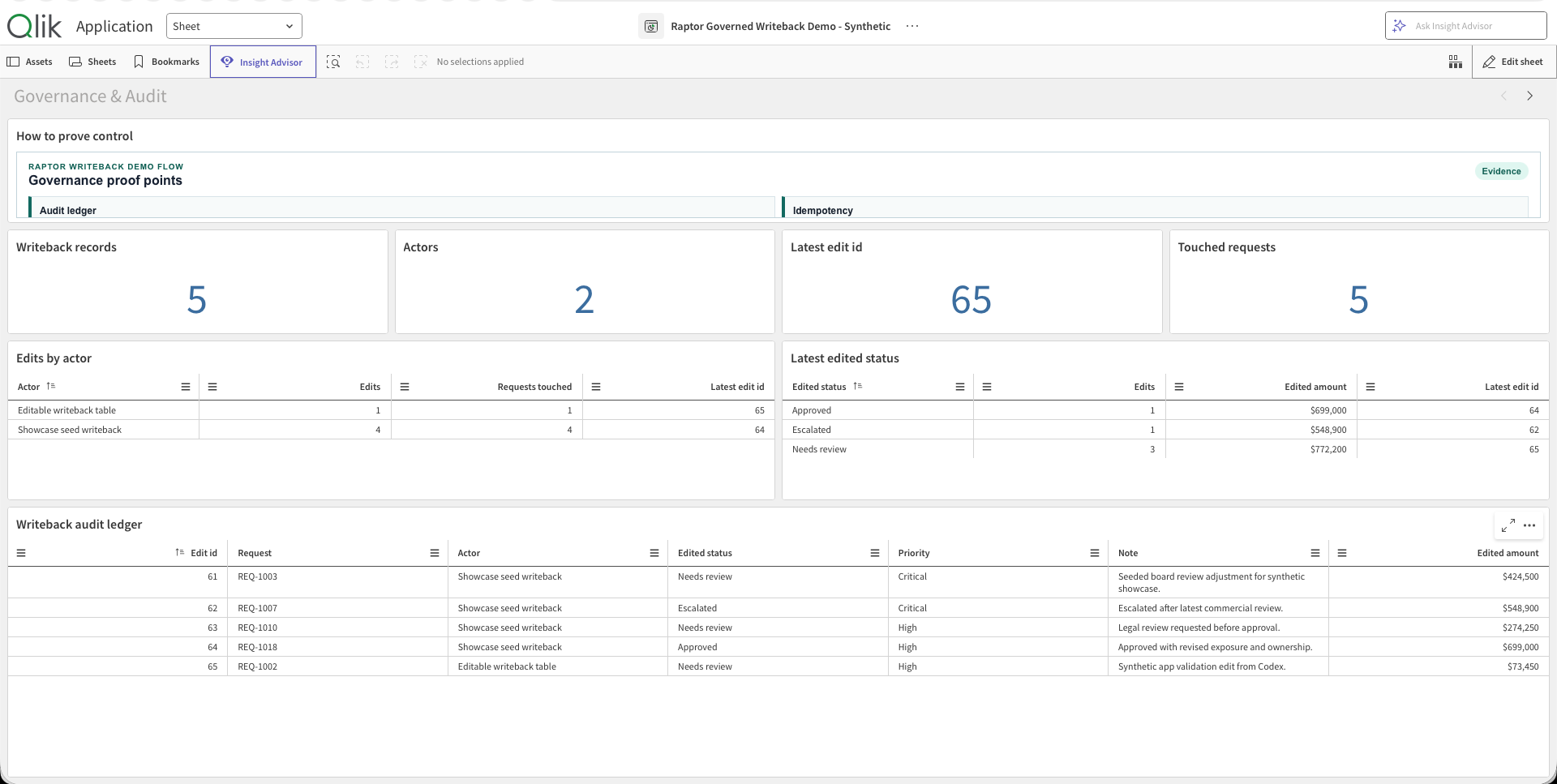Open the Bookmarks menu

coord(166,62)
